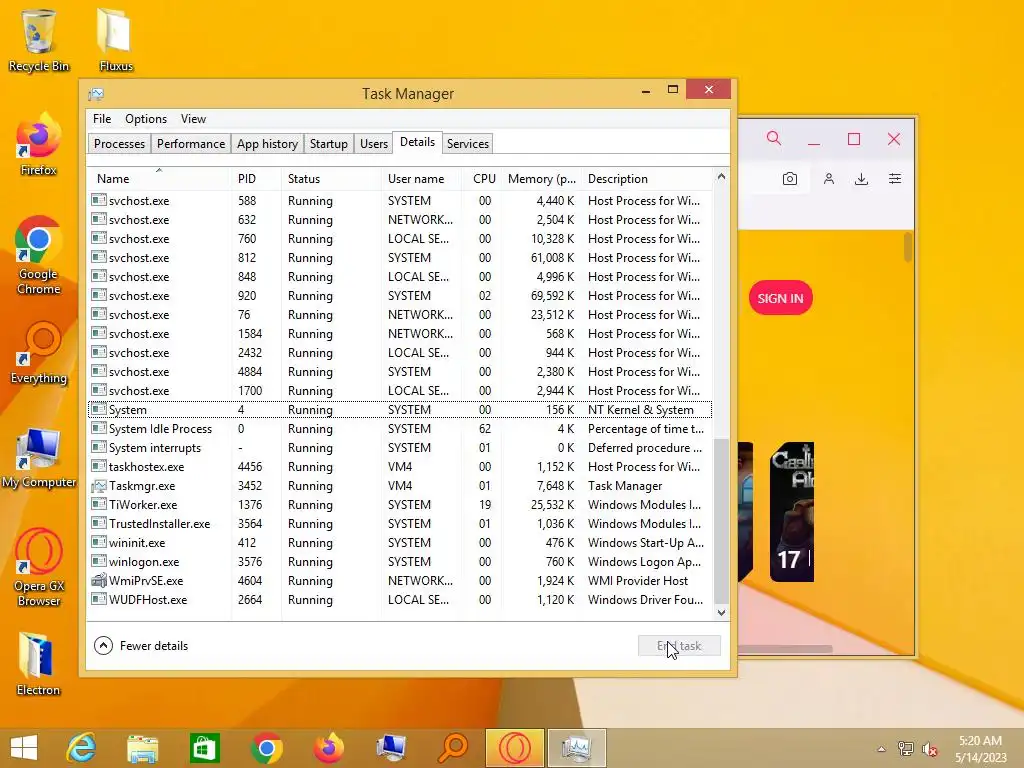Show hidden system tray icons
Image resolution: width=1024 pixels, height=768 pixels.
tap(881, 749)
